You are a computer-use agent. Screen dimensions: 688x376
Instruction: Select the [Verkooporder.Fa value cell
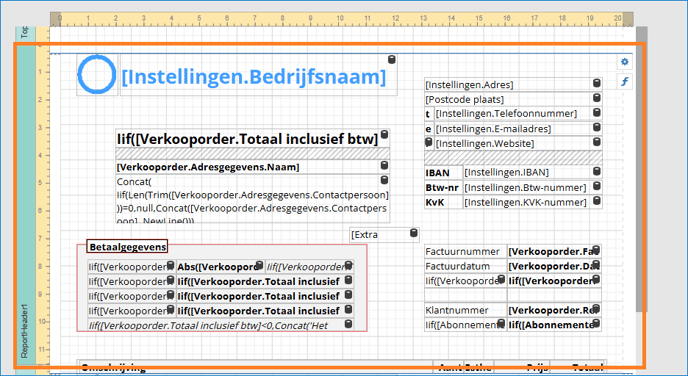click(x=555, y=251)
